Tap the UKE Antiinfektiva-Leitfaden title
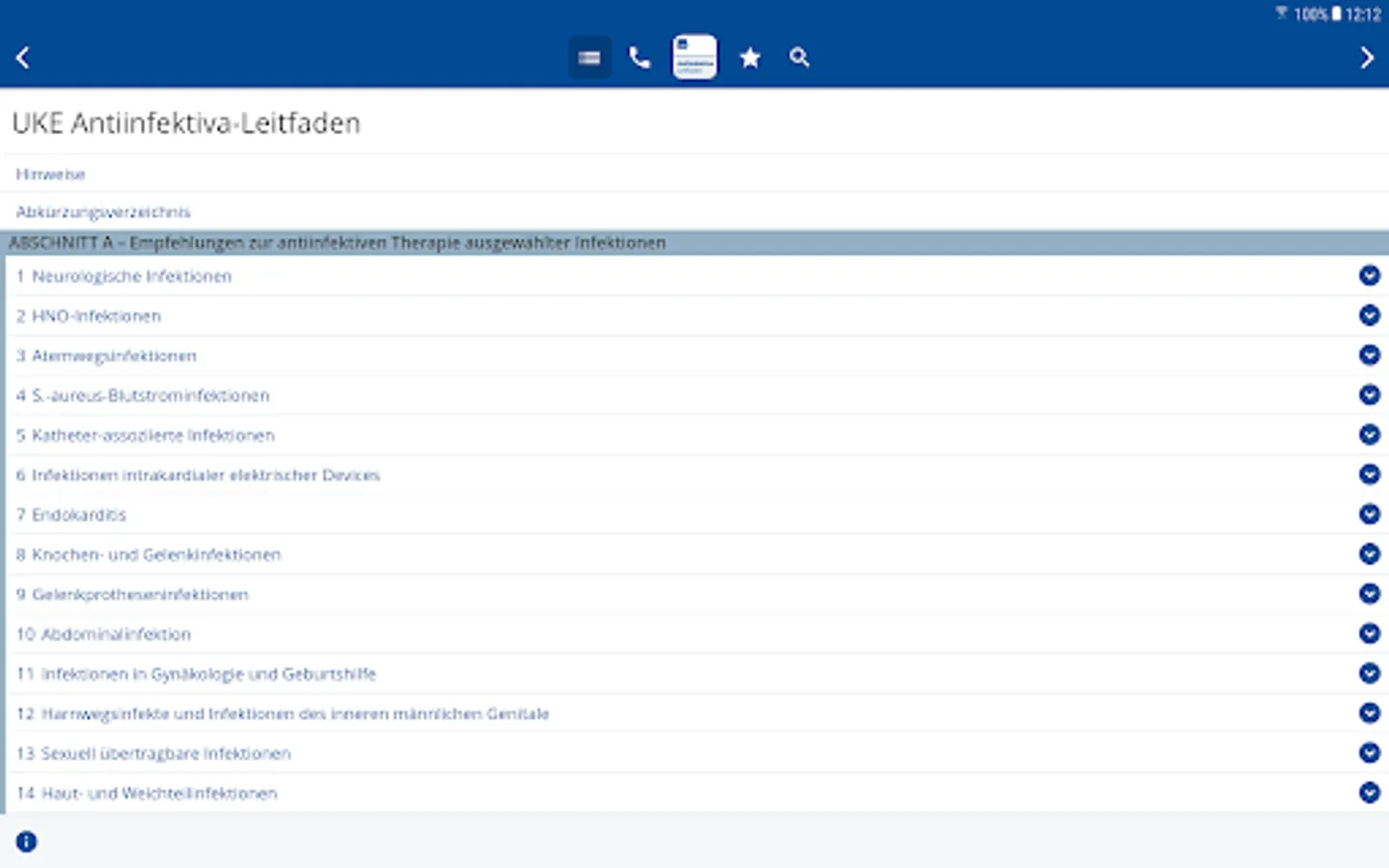This screenshot has height=868, width=1389. (x=186, y=123)
